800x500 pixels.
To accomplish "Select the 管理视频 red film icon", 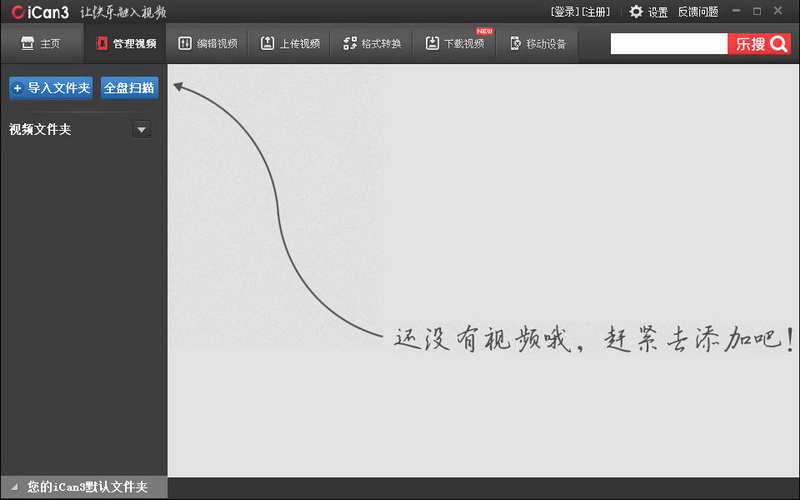I will (102, 43).
